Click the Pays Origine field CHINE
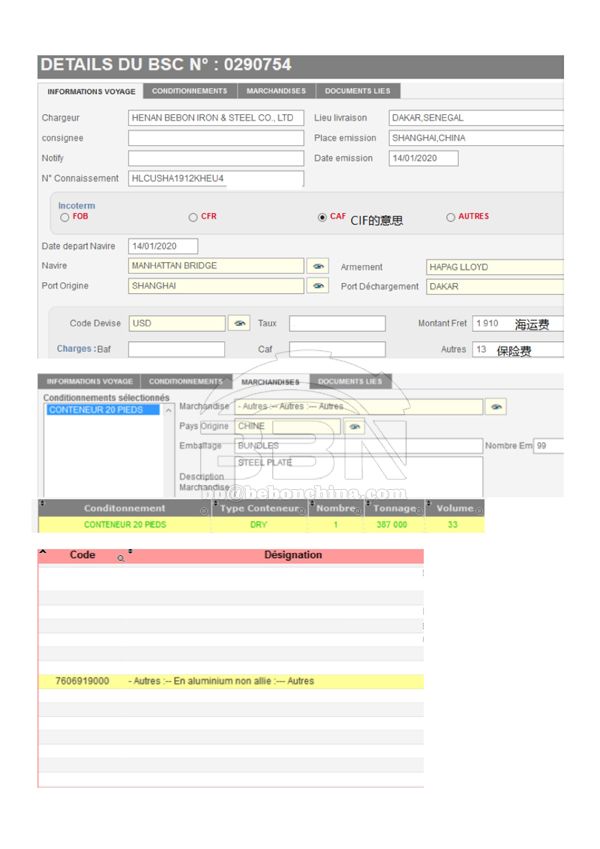This screenshot has height=849, width=600. click(x=288, y=427)
